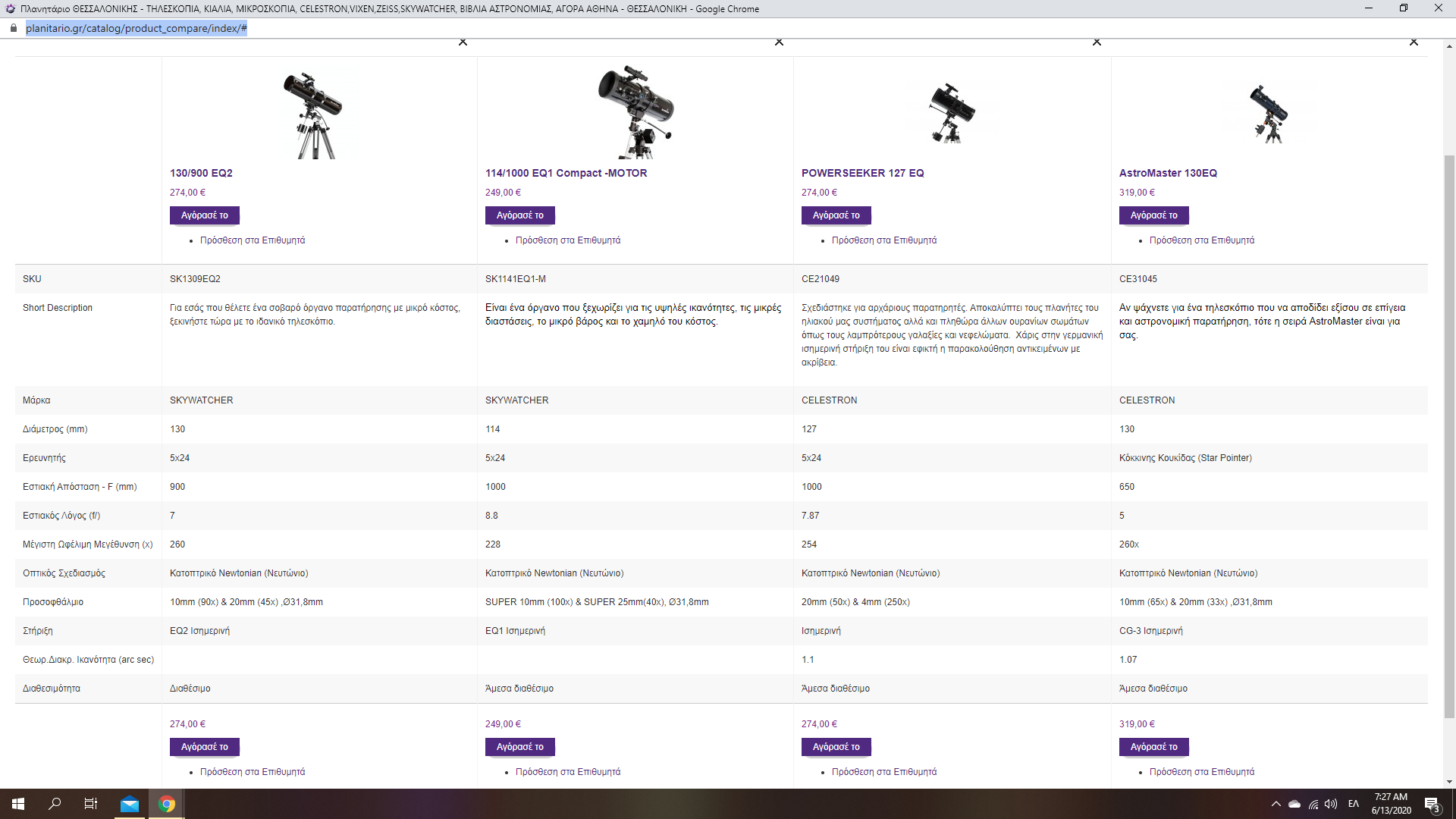Click the site lock security icon
Viewport: 1456px width, 819px height.
click(13, 28)
